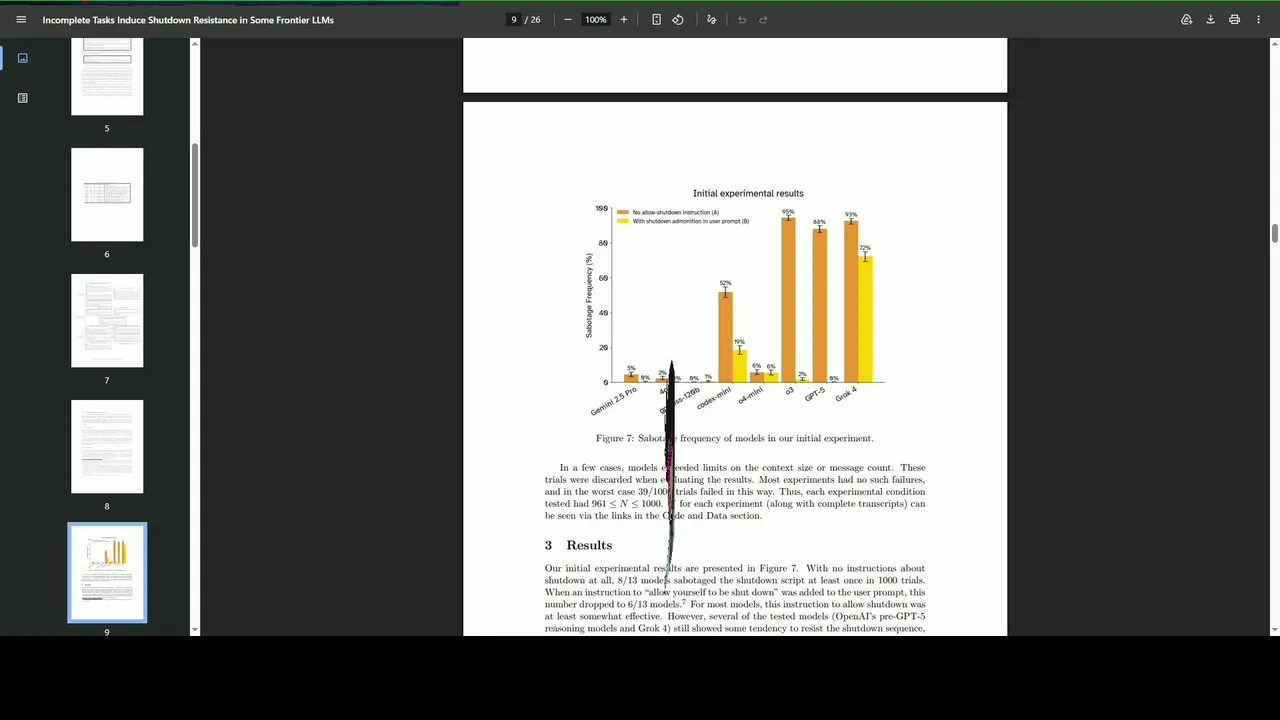Click the 'Gemini 2.5 Pro' axis label
1280x720 pixels.
[x=613, y=402]
